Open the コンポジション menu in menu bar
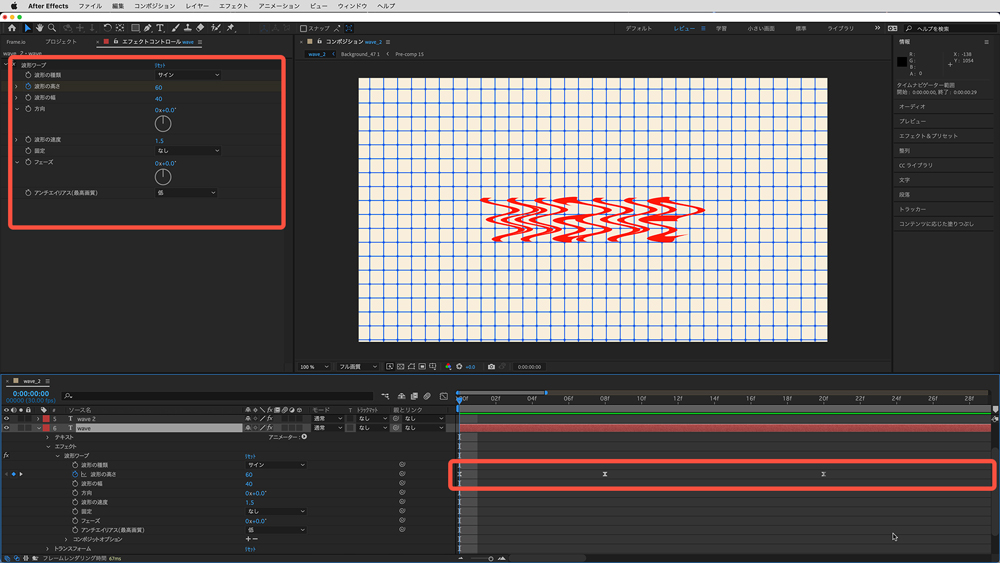The height and width of the screenshot is (563, 1000). point(154,6)
